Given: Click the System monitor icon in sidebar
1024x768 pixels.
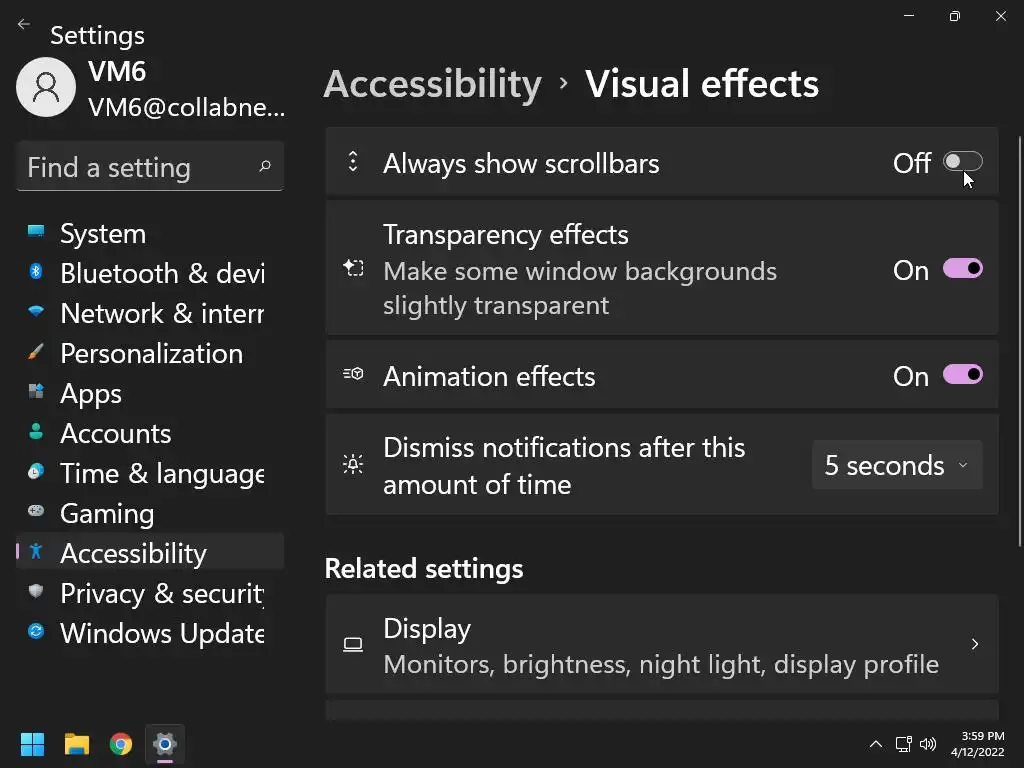Looking at the screenshot, I should [36, 232].
